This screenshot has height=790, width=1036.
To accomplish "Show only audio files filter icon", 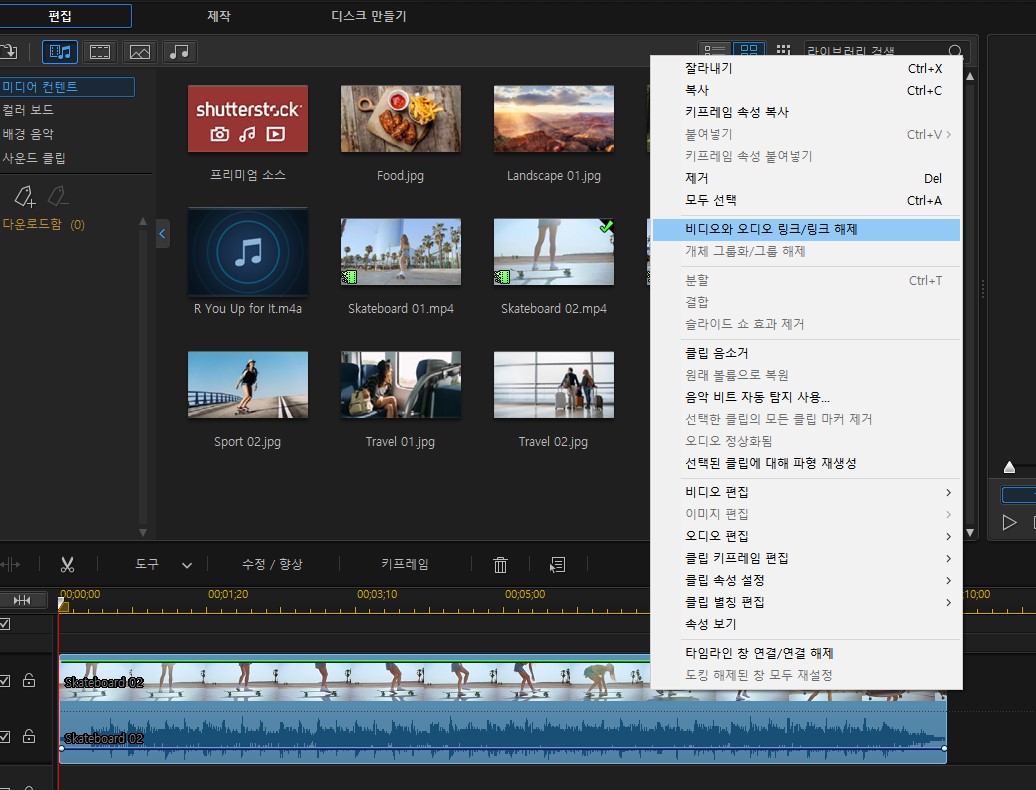I will point(180,51).
